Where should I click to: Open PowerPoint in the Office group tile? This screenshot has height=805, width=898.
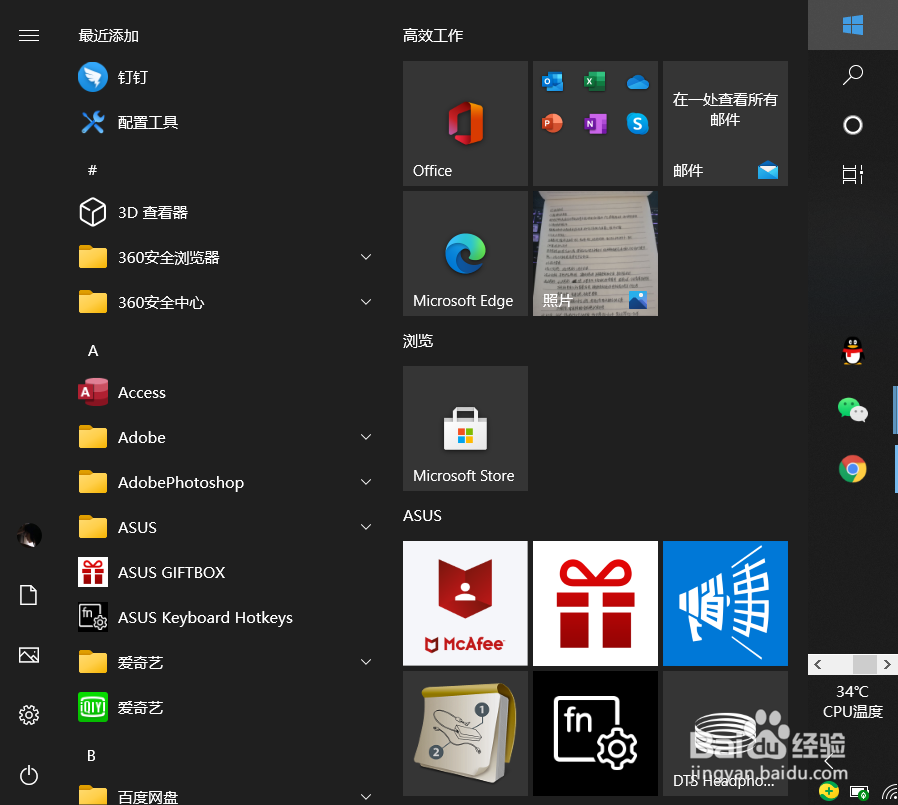coord(552,123)
